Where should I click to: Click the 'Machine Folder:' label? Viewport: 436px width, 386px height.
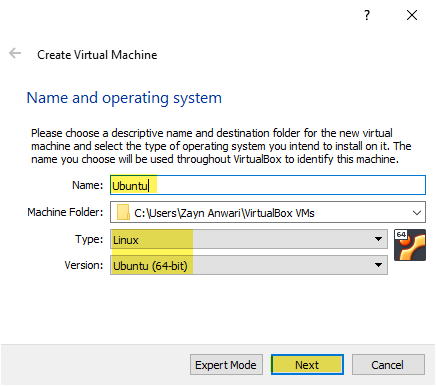click(65, 212)
